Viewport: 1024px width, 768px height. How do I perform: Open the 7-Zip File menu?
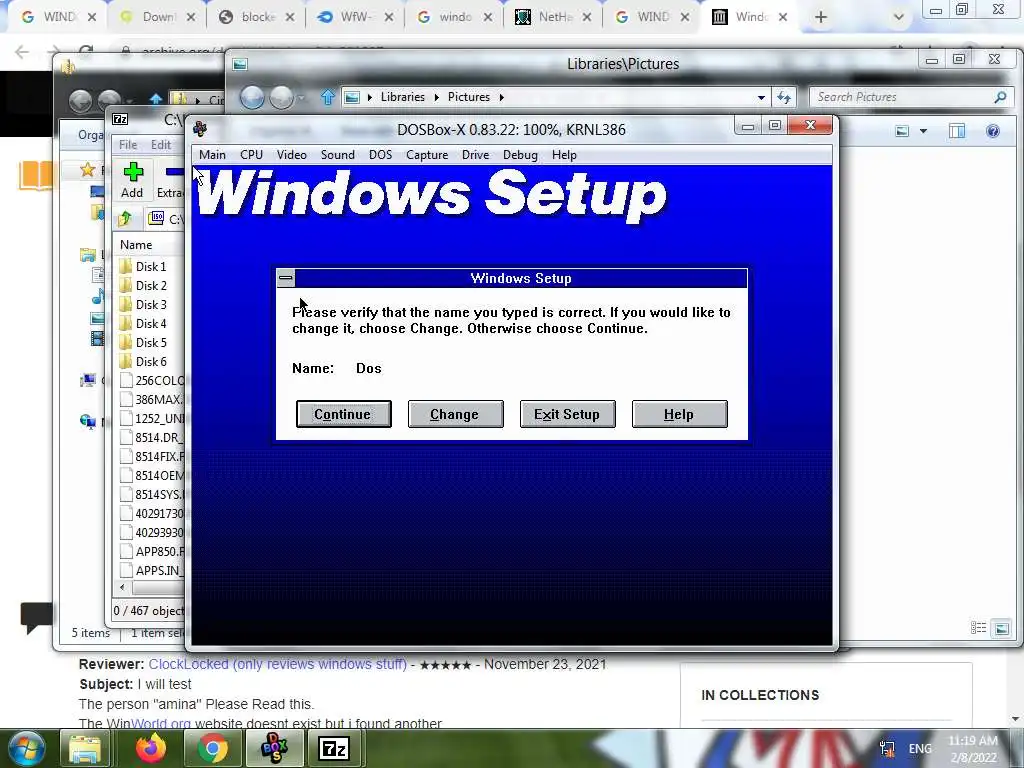(x=128, y=145)
